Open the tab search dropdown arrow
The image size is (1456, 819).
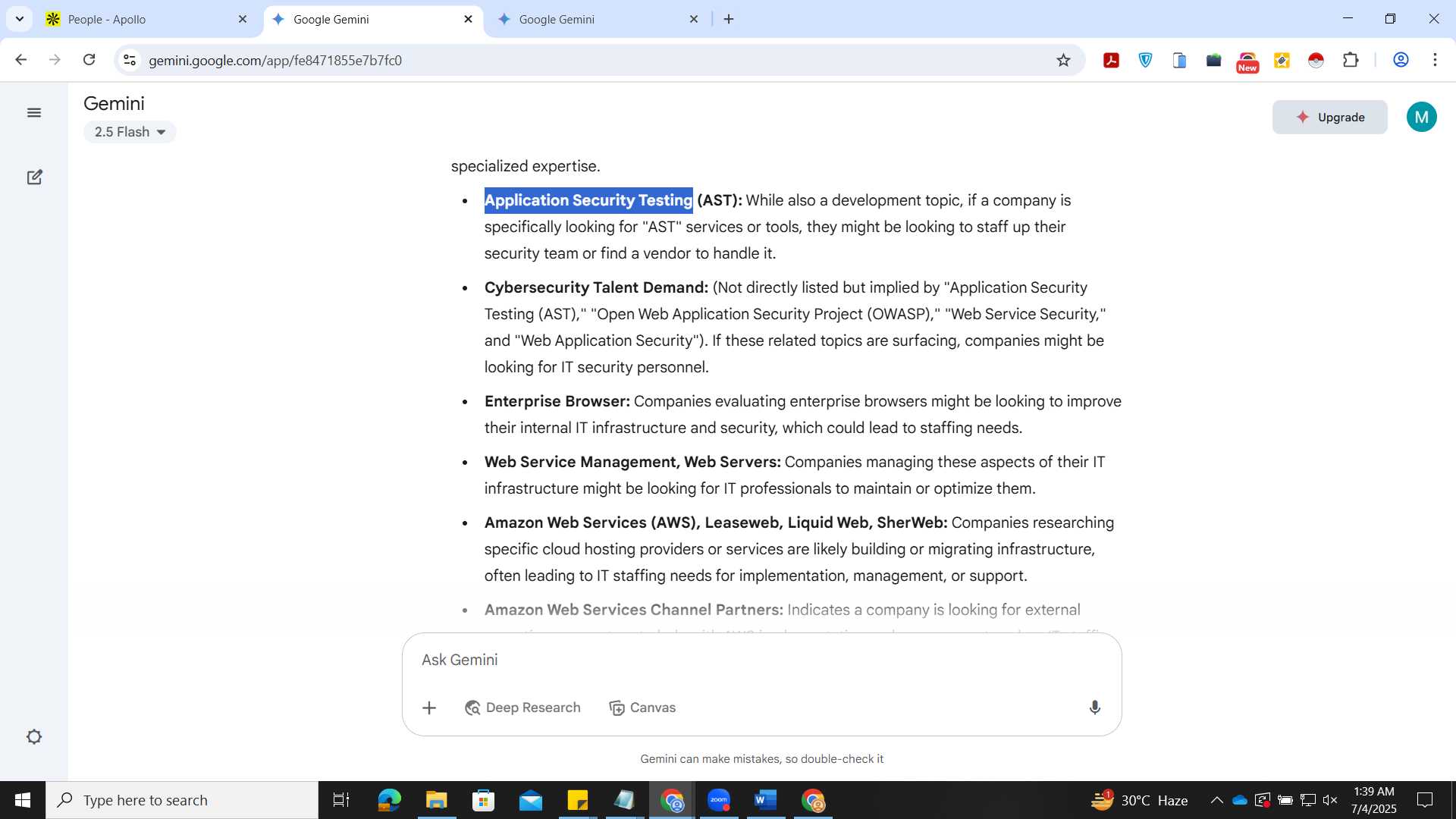click(20, 19)
